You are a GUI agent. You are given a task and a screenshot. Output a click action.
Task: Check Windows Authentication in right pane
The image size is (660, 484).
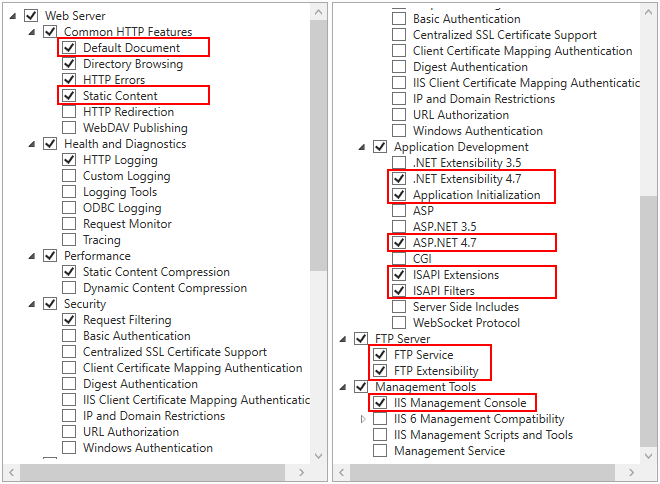coord(399,131)
